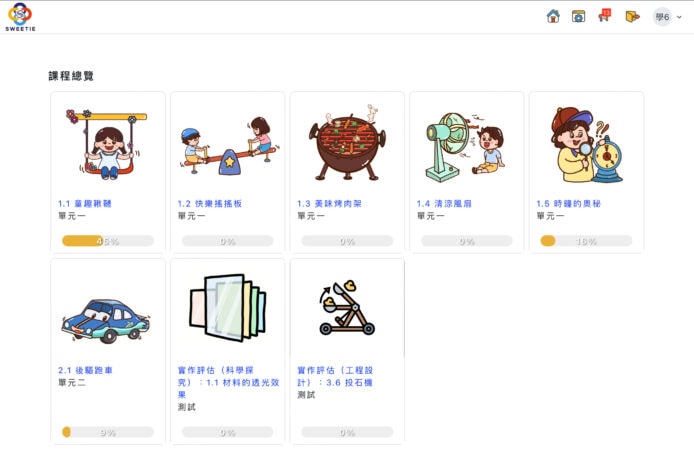Open course 1.2 快樂搖搖板 link
This screenshot has width=694, height=457.
pyautogui.click(x=210, y=204)
